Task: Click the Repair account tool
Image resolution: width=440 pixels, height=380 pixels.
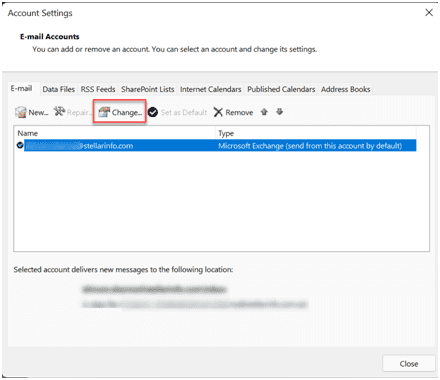Action: [73, 112]
